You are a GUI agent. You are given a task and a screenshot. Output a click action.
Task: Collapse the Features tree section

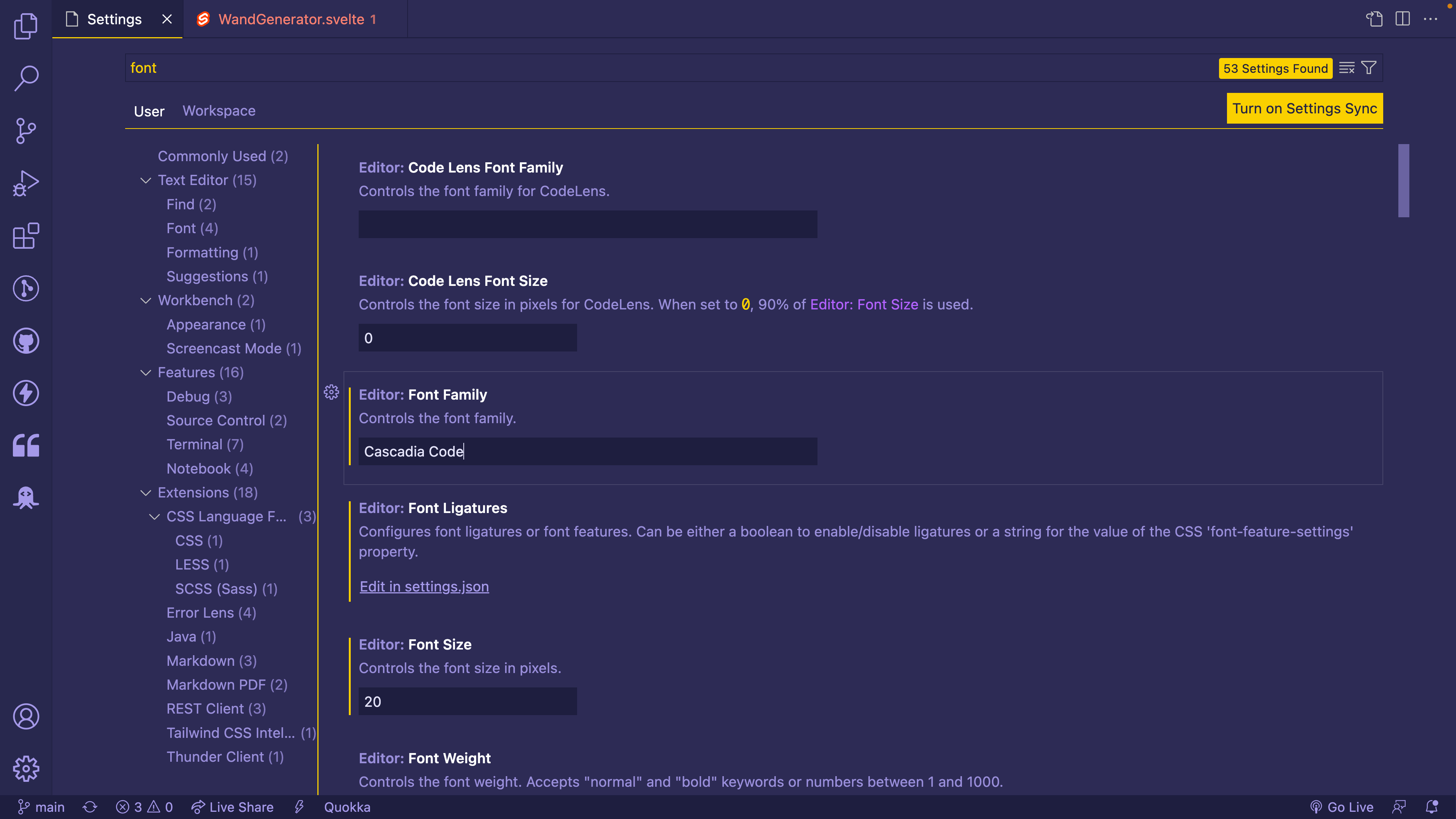[146, 372]
